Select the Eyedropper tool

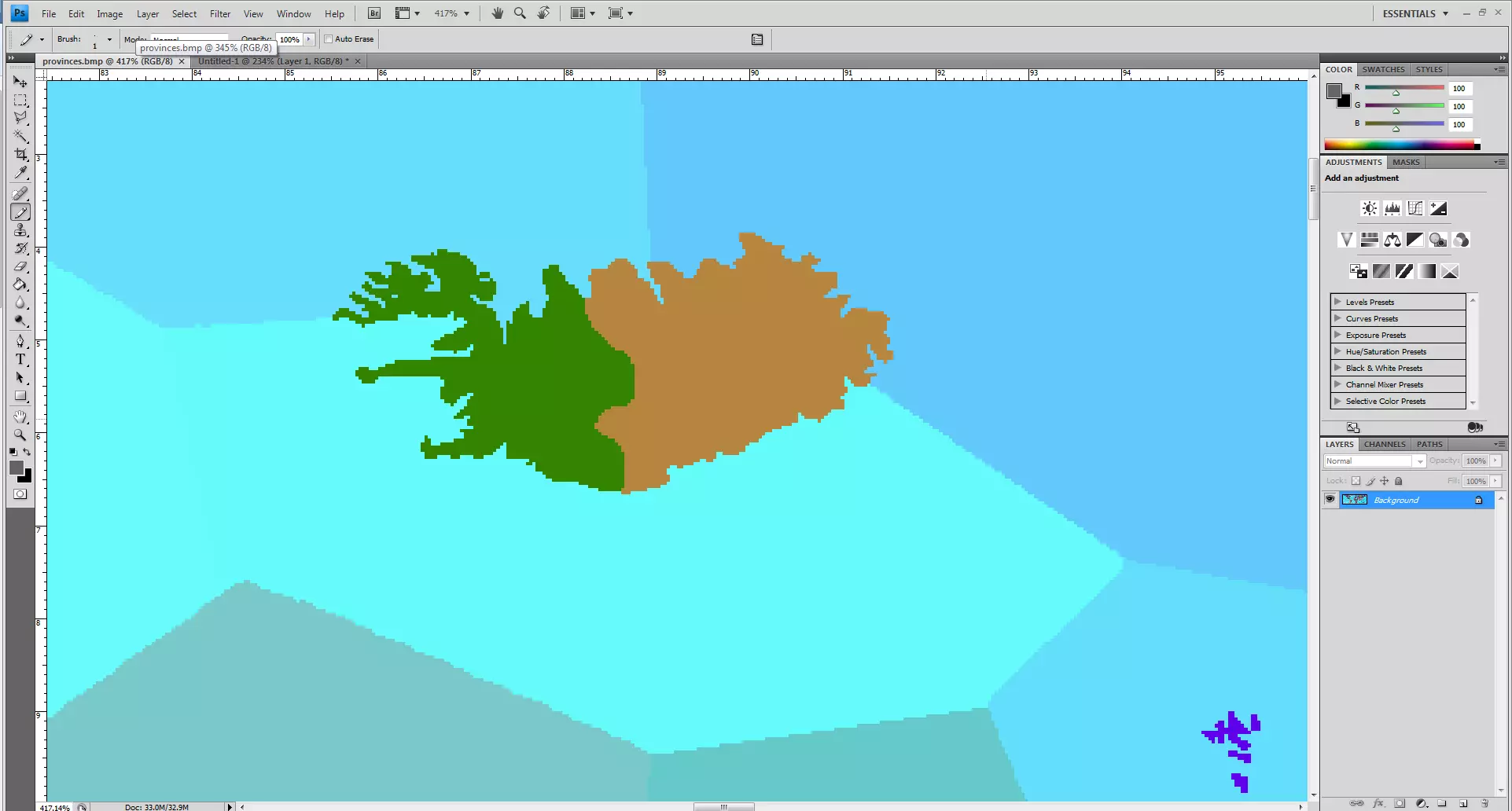point(20,174)
